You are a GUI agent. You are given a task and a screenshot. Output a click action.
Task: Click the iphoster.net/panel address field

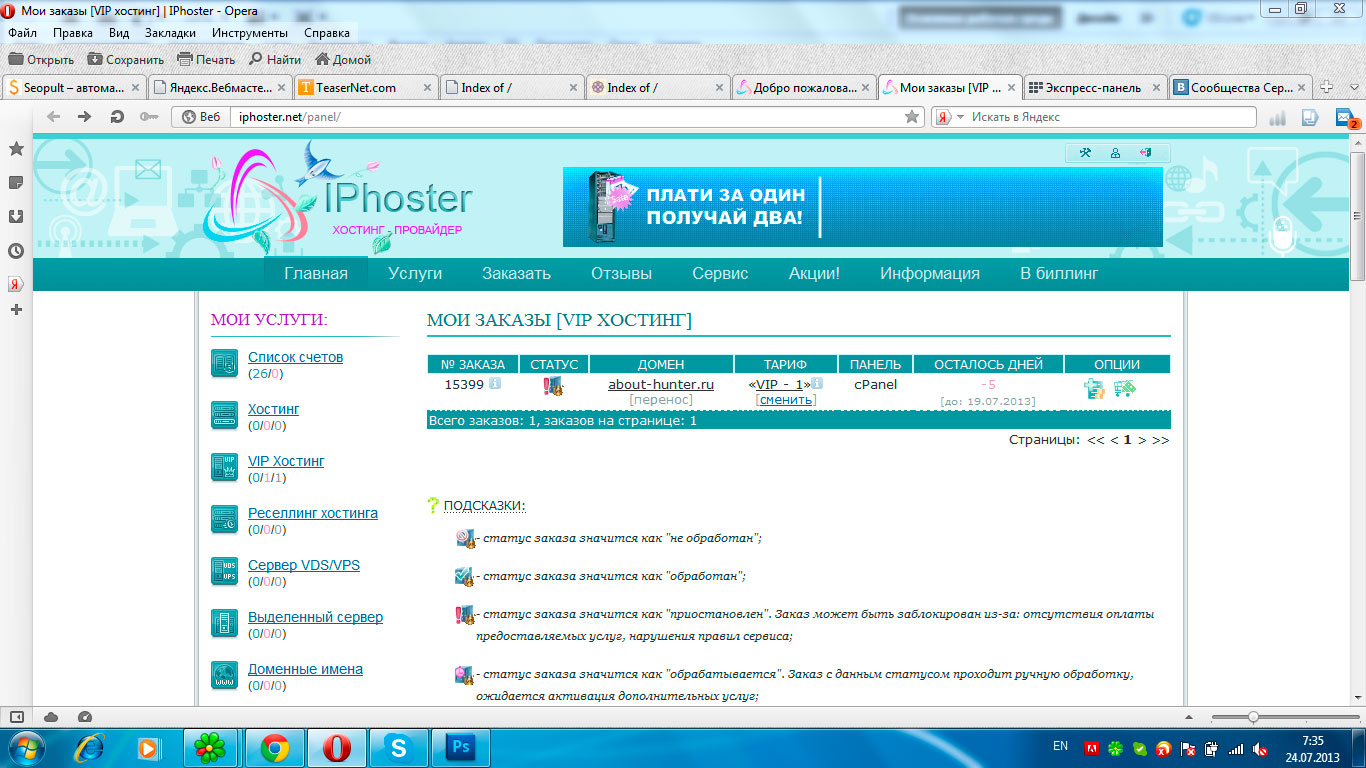click(x=566, y=117)
